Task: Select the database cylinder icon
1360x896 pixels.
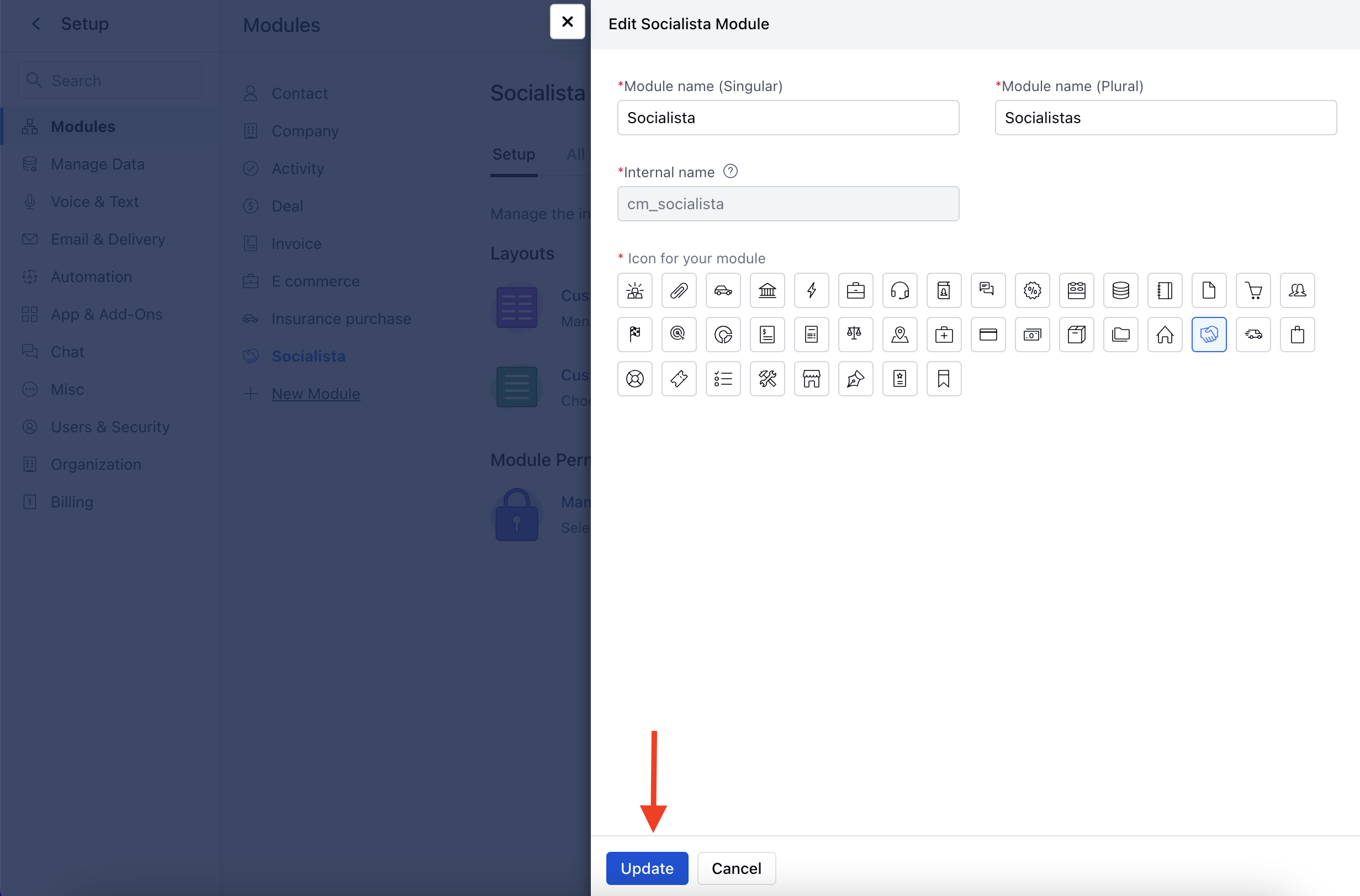Action: pos(1120,290)
